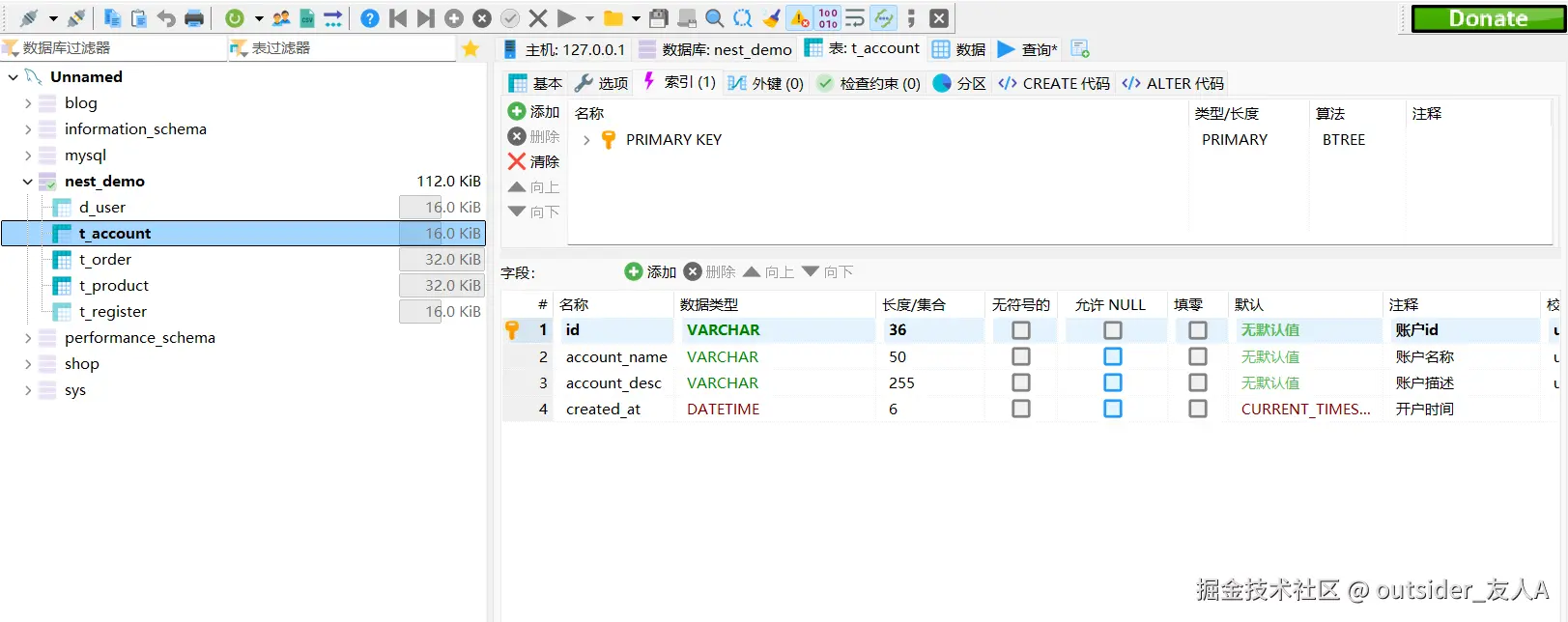The height and width of the screenshot is (622, 1568).
Task: Click into the 表过滤器 filter field
Action: (342, 48)
